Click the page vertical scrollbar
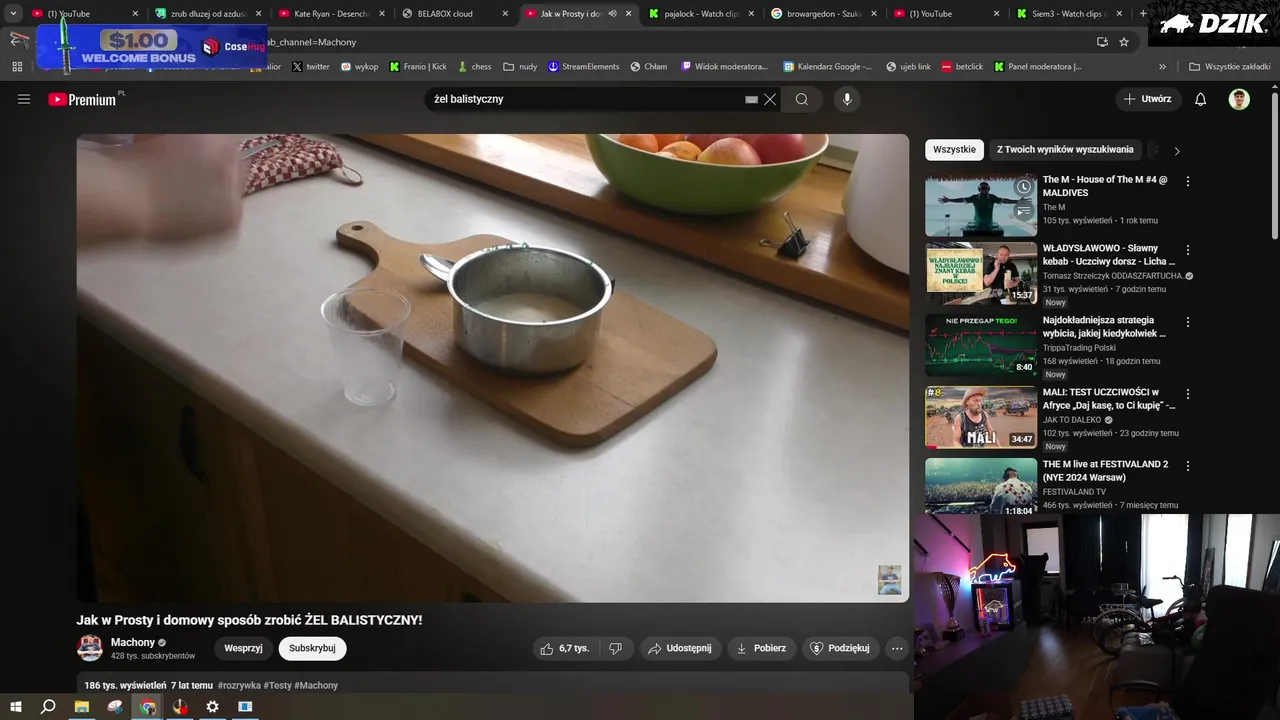1280x720 pixels. coord(1274,165)
